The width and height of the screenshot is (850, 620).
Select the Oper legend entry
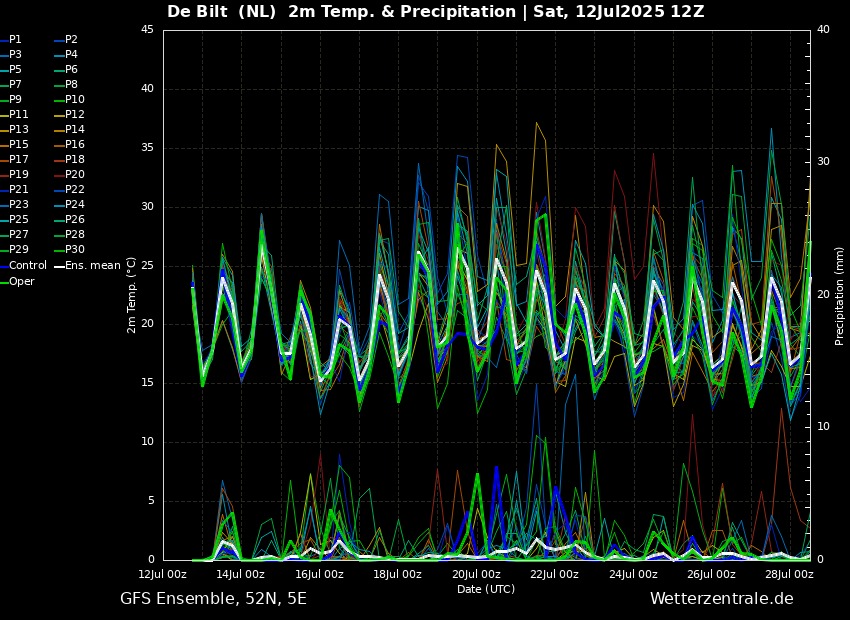[x=21, y=281]
